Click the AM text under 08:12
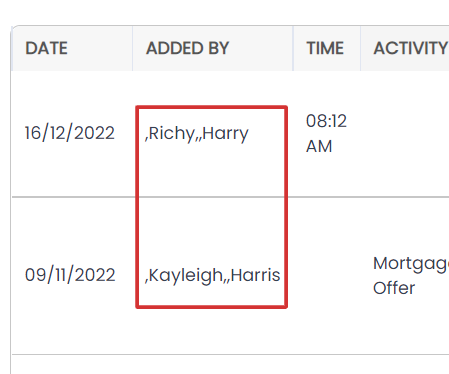 [319, 146]
